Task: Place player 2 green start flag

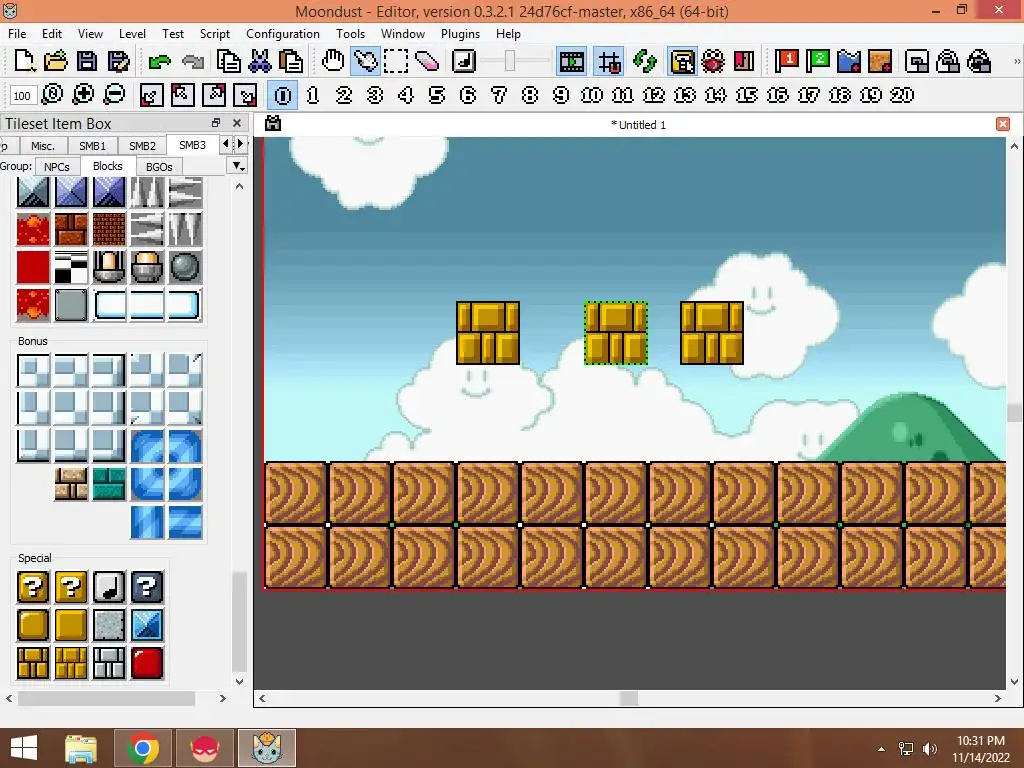Action: pyautogui.click(x=818, y=61)
